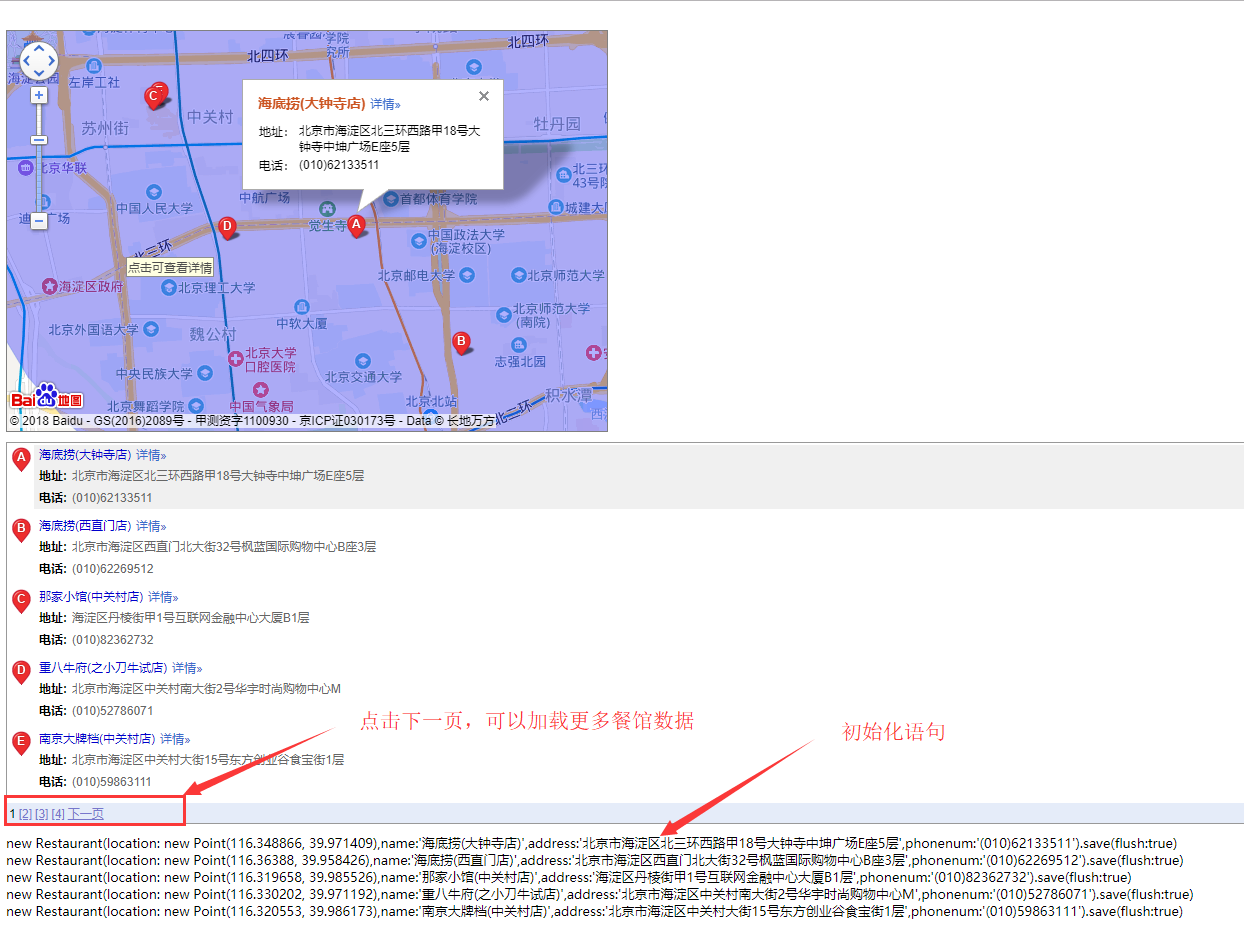Close the 海底捞 info popup on the map

(x=484, y=96)
